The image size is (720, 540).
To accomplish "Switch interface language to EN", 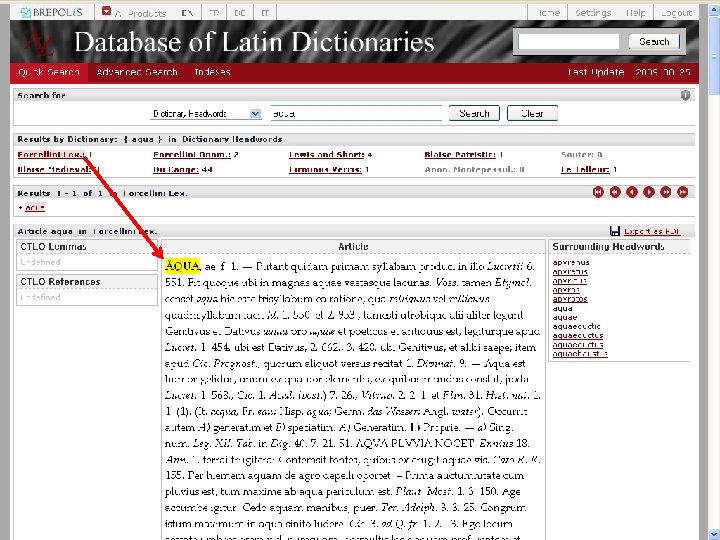I will pos(187,13).
